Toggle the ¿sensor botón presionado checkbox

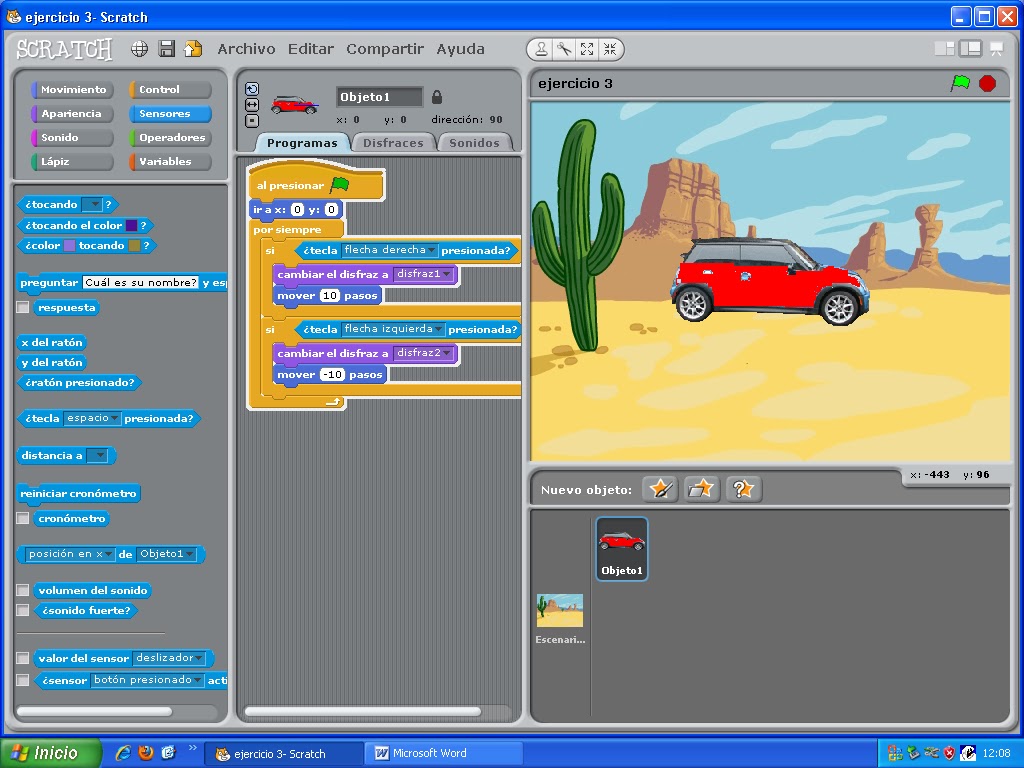[23, 680]
